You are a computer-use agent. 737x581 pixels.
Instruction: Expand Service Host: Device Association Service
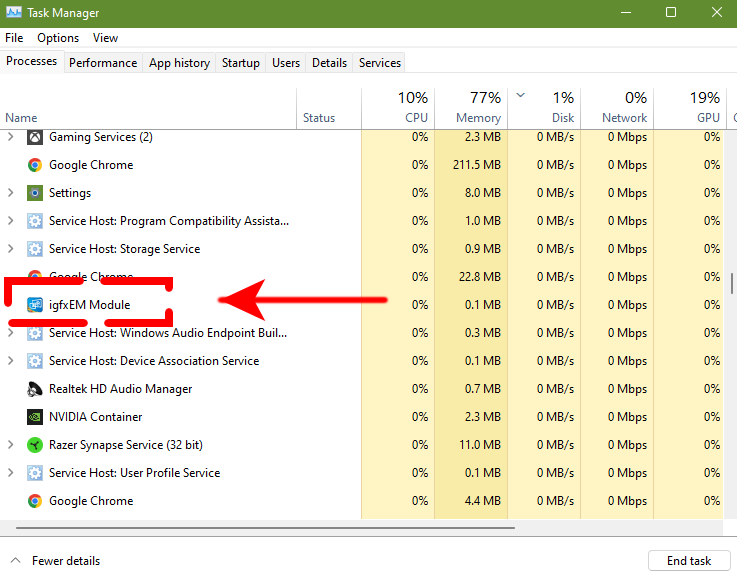click(11, 361)
